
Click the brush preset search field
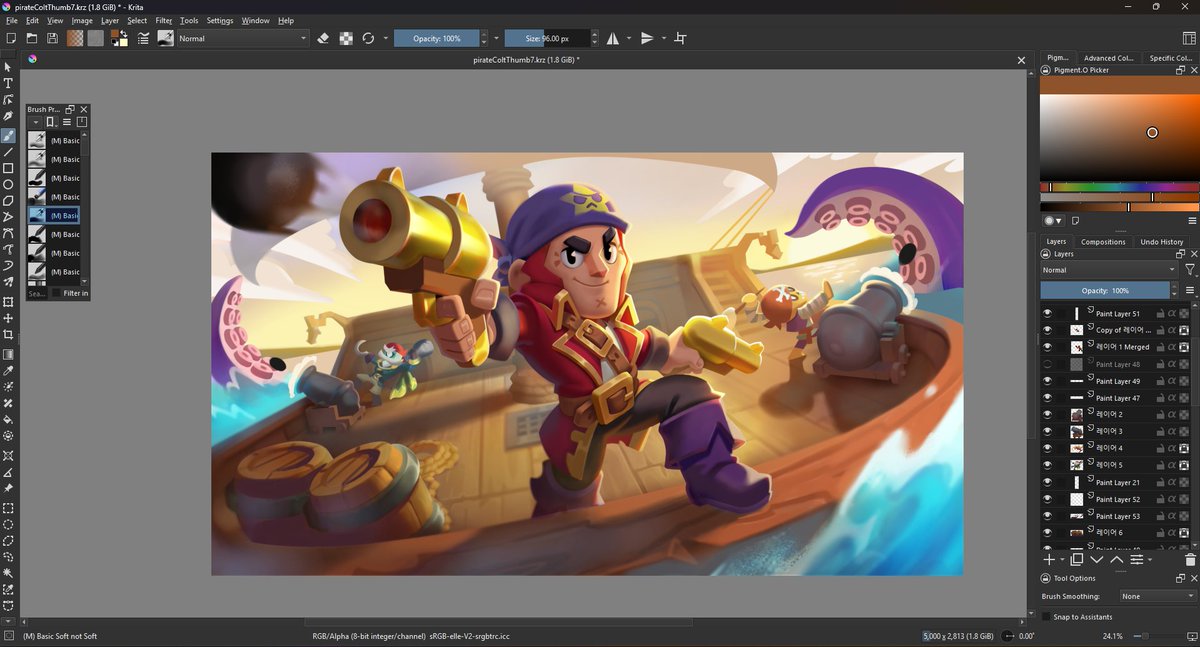coord(37,294)
